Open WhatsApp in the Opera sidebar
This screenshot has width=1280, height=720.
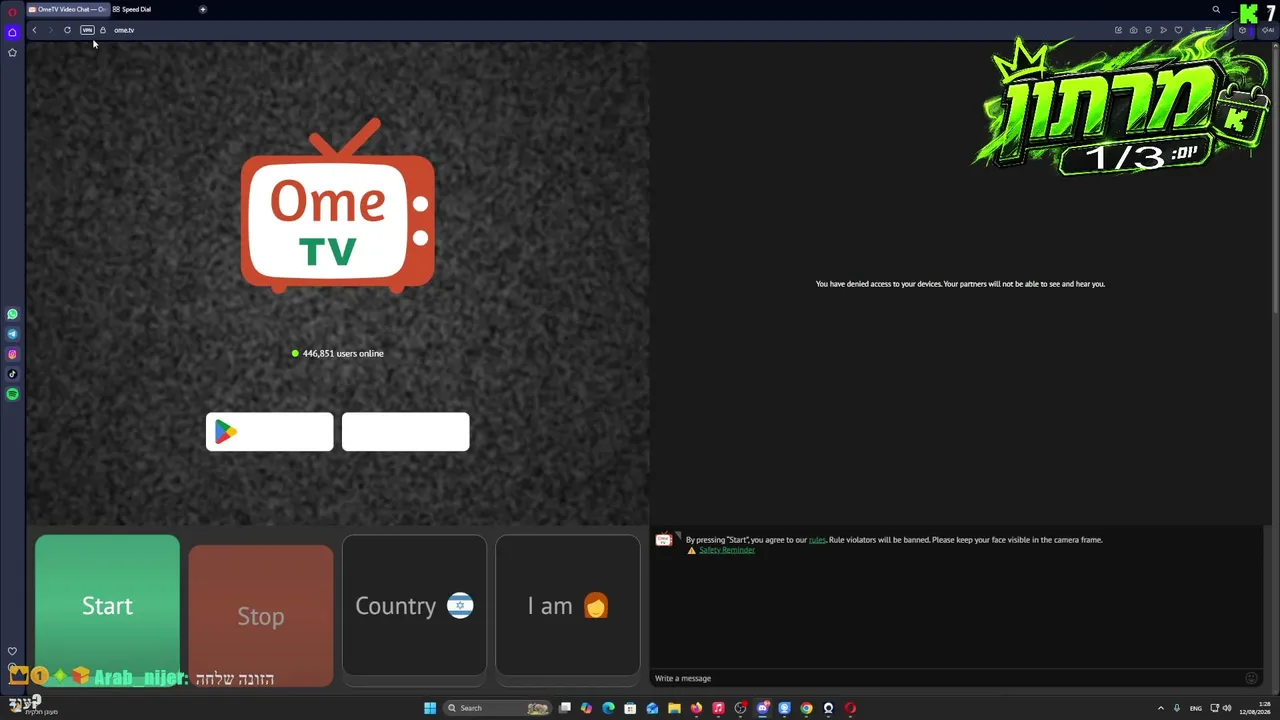[12, 314]
